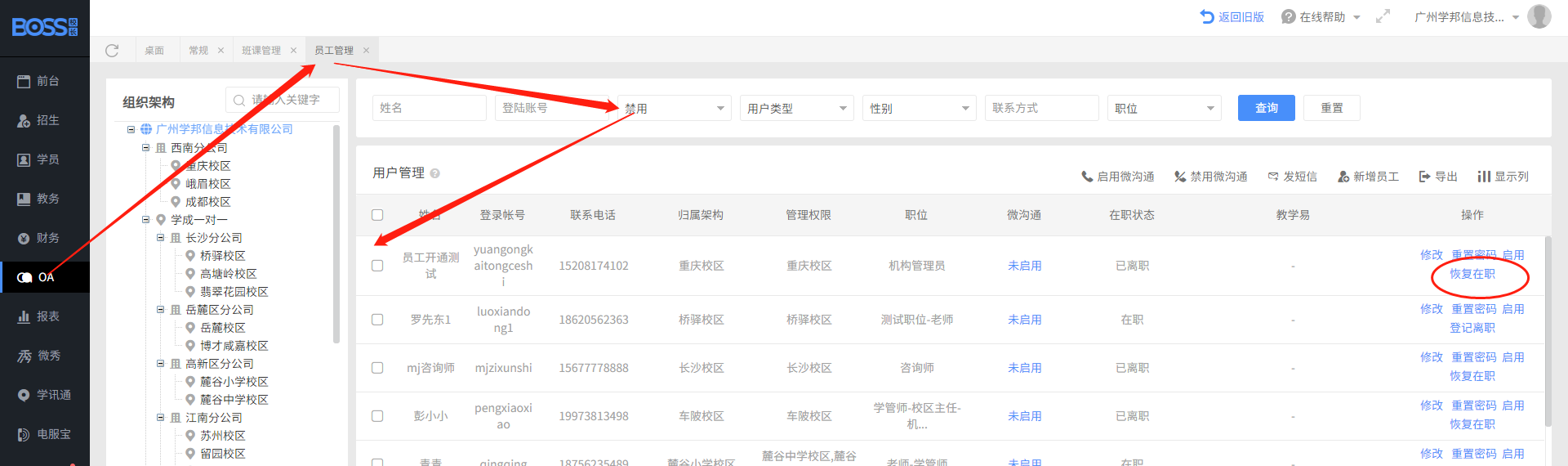The image size is (1568, 466).
Task: Click 未启用 微沟通 link for mj咨询师
Action: [x=1024, y=368]
